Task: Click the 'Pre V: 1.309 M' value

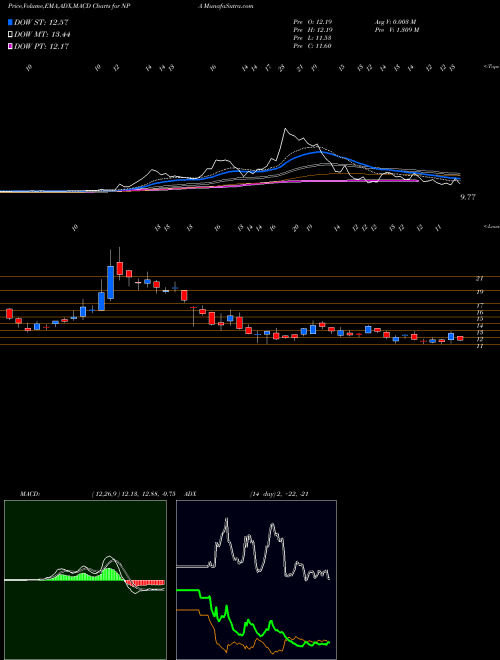Action: tap(397, 29)
